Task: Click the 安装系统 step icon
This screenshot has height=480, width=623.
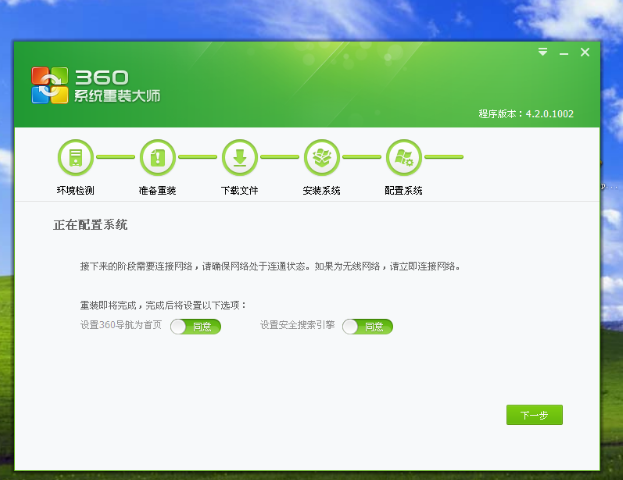Action: pos(322,157)
